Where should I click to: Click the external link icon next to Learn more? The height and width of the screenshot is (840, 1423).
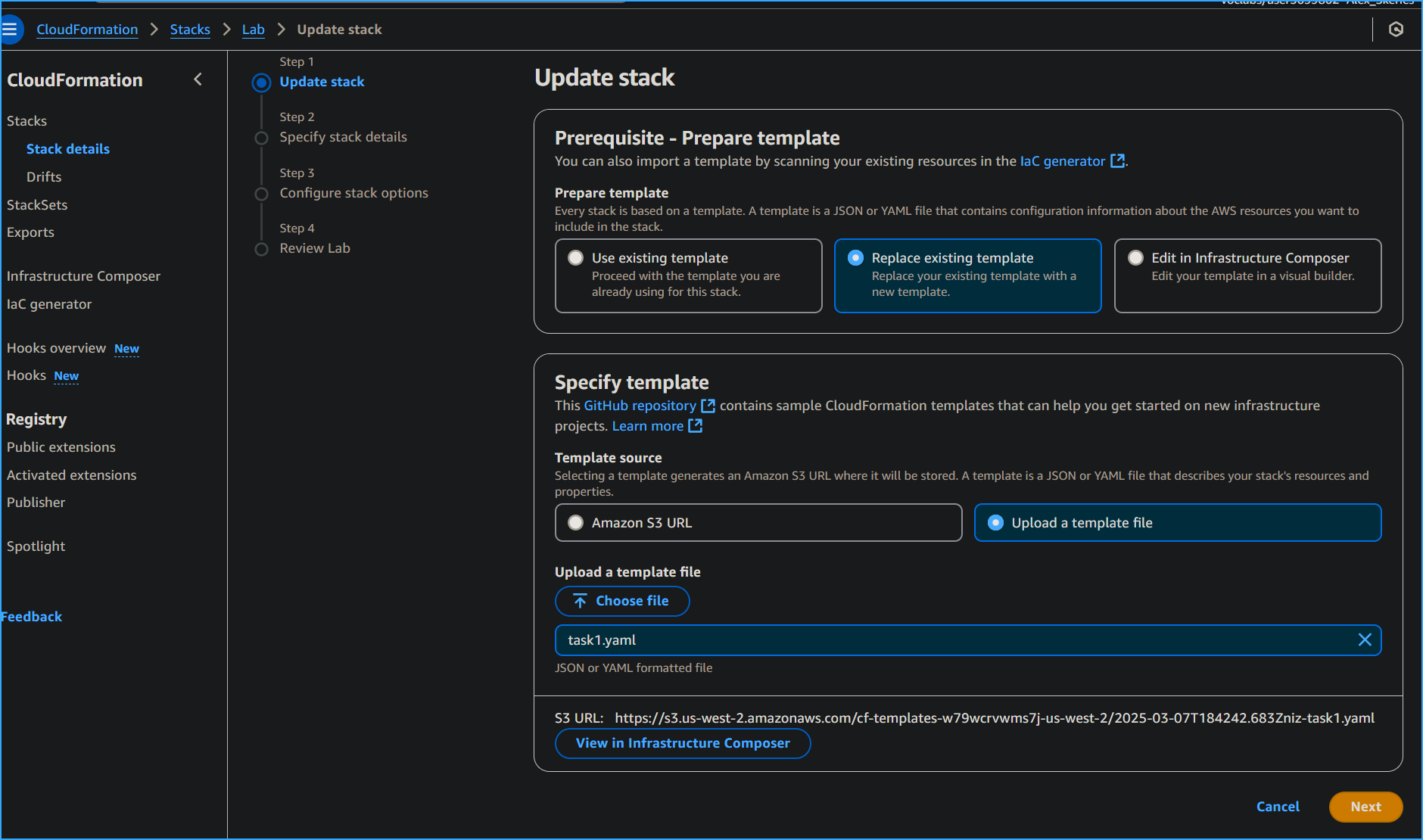(695, 425)
